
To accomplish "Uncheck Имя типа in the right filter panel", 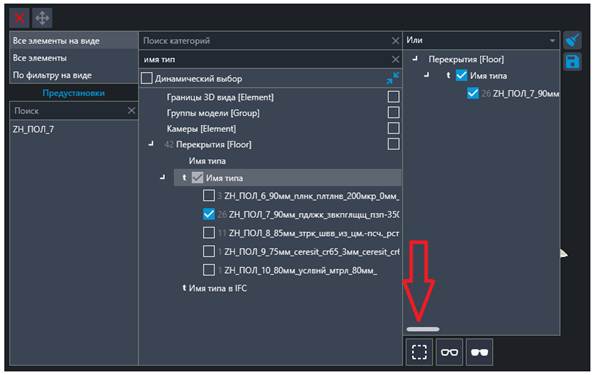I will point(461,75).
